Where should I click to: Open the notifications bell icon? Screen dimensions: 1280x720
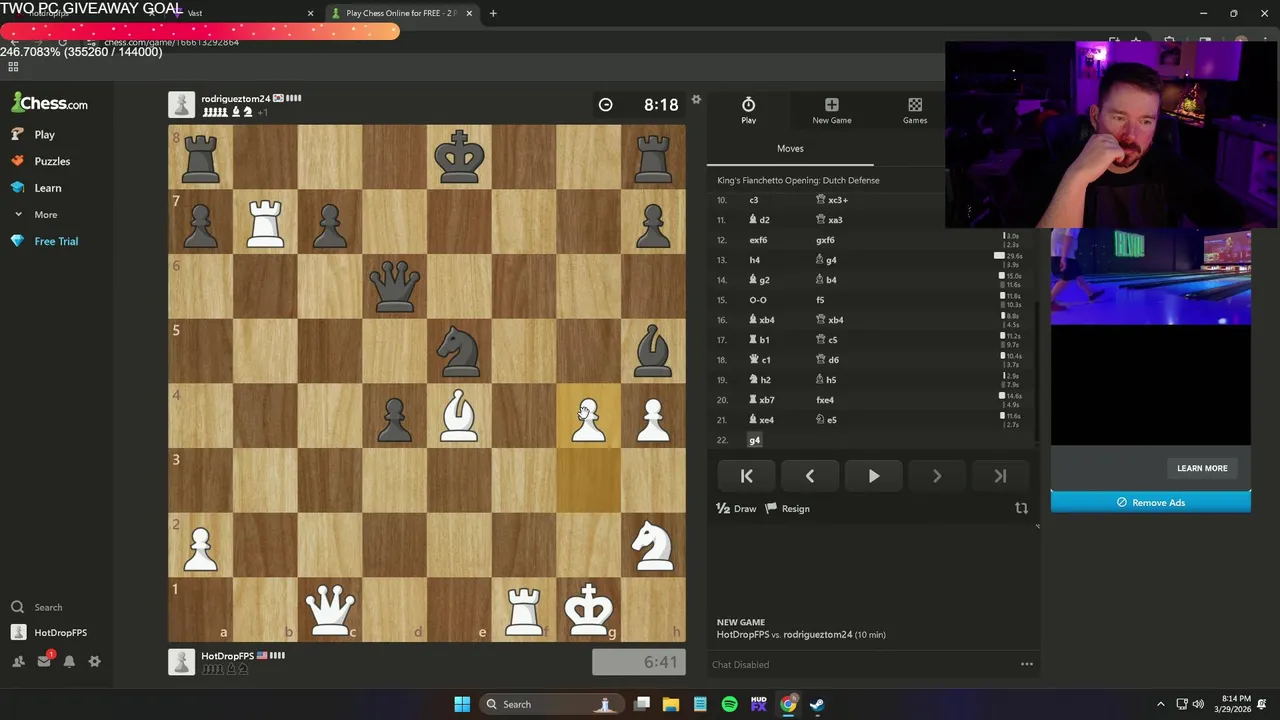click(69, 661)
